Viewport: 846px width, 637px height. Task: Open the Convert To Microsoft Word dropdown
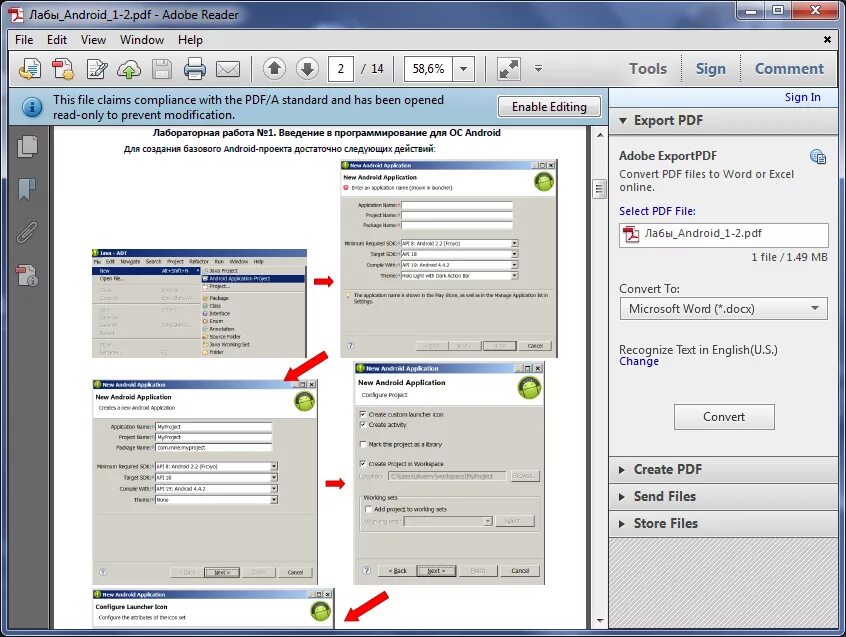tap(724, 309)
